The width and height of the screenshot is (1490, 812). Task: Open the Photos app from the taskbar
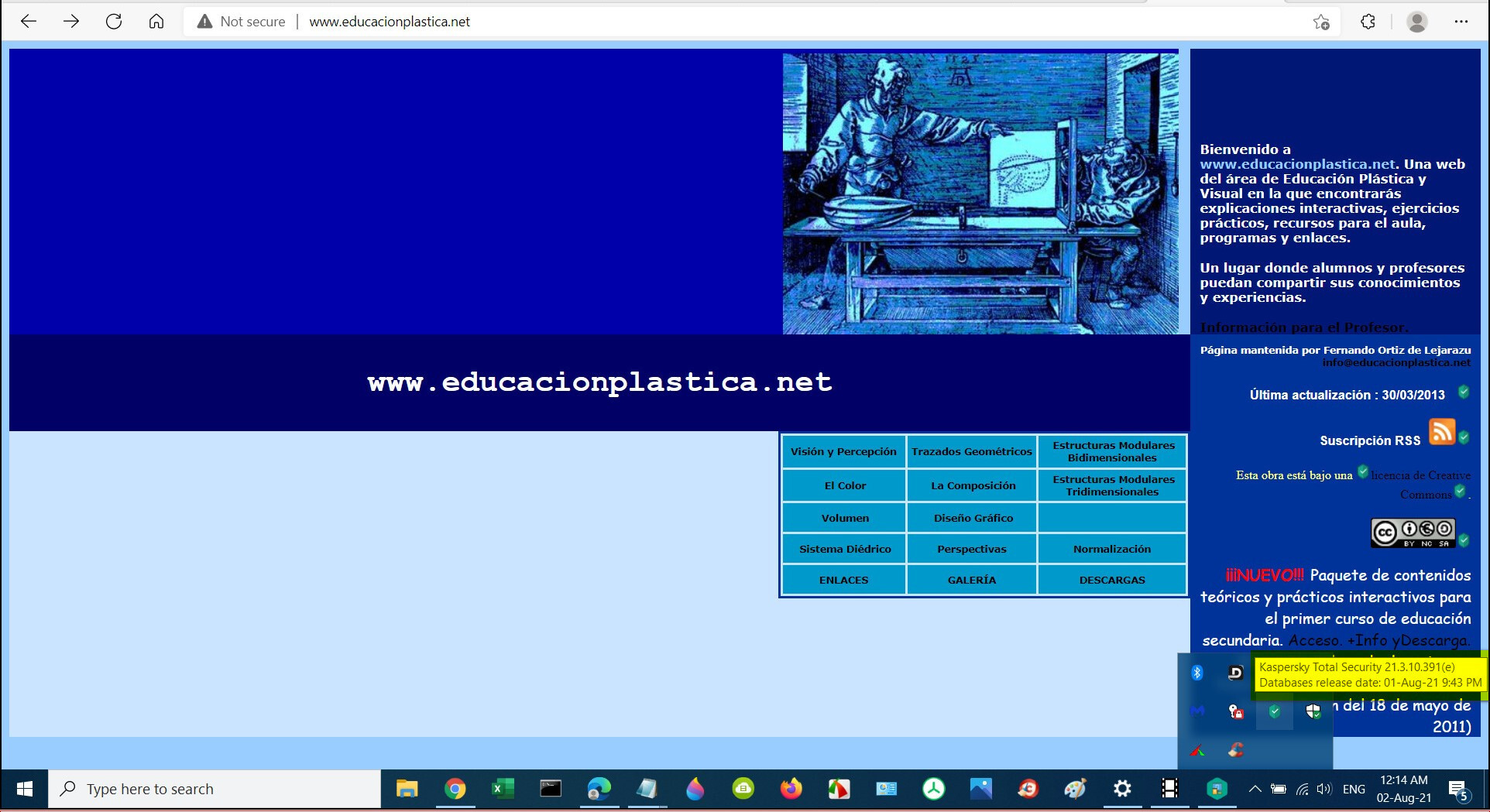[x=980, y=789]
